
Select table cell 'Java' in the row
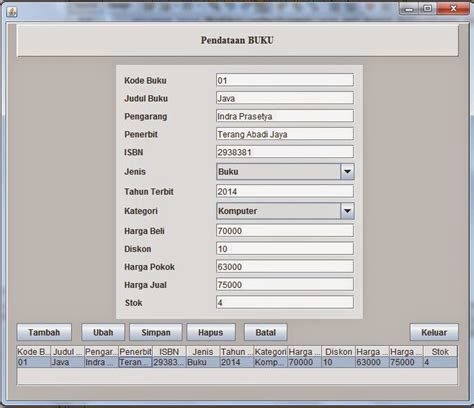click(67, 362)
